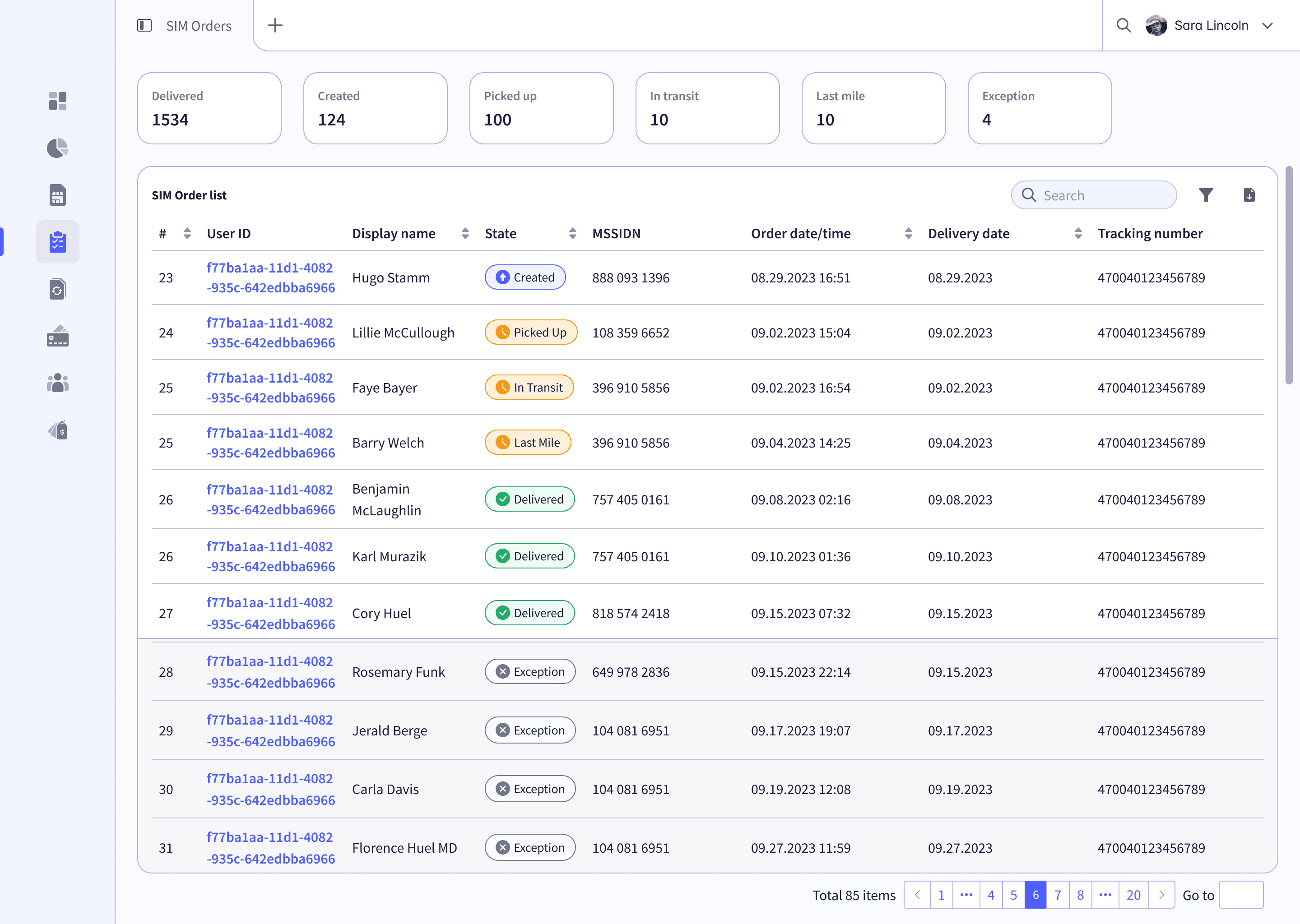
Task: Sort by Order date/time column arrows
Action: click(908, 233)
